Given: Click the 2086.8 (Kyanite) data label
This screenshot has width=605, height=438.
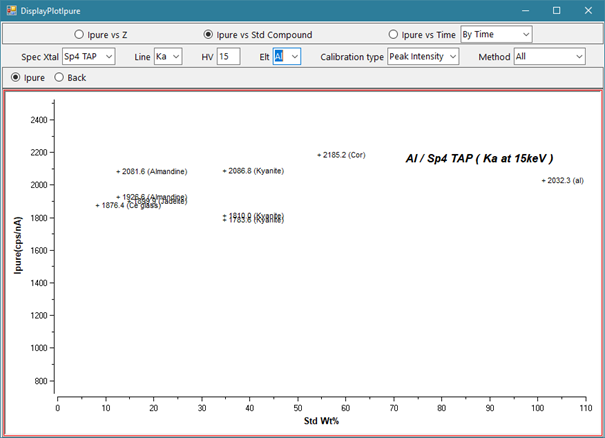Looking at the screenshot, I should click(256, 171).
